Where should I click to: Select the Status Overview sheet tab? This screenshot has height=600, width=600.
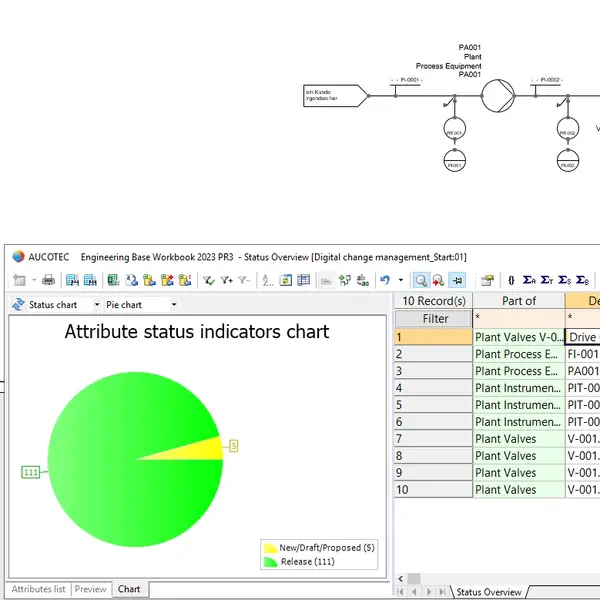(x=488, y=592)
